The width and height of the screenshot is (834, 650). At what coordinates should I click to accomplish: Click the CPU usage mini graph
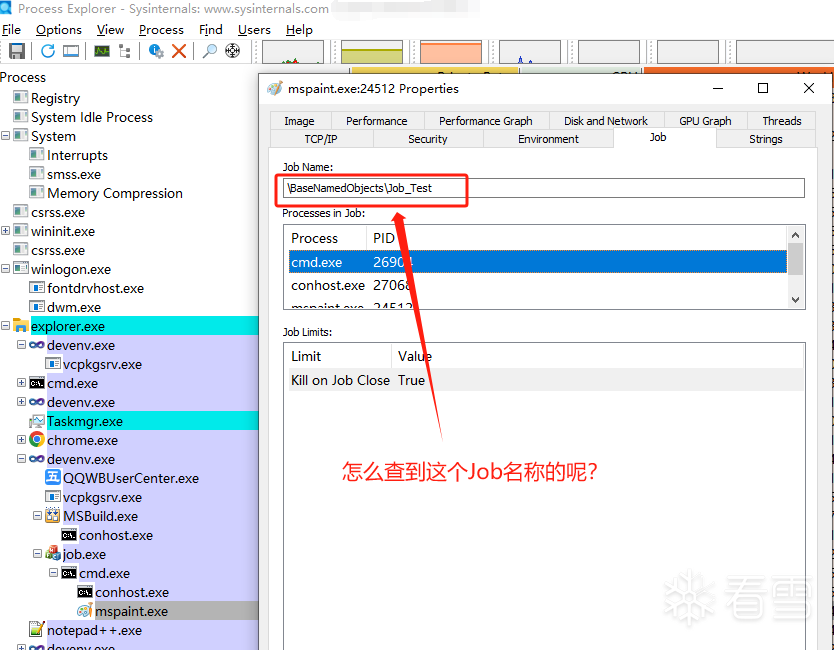293,52
